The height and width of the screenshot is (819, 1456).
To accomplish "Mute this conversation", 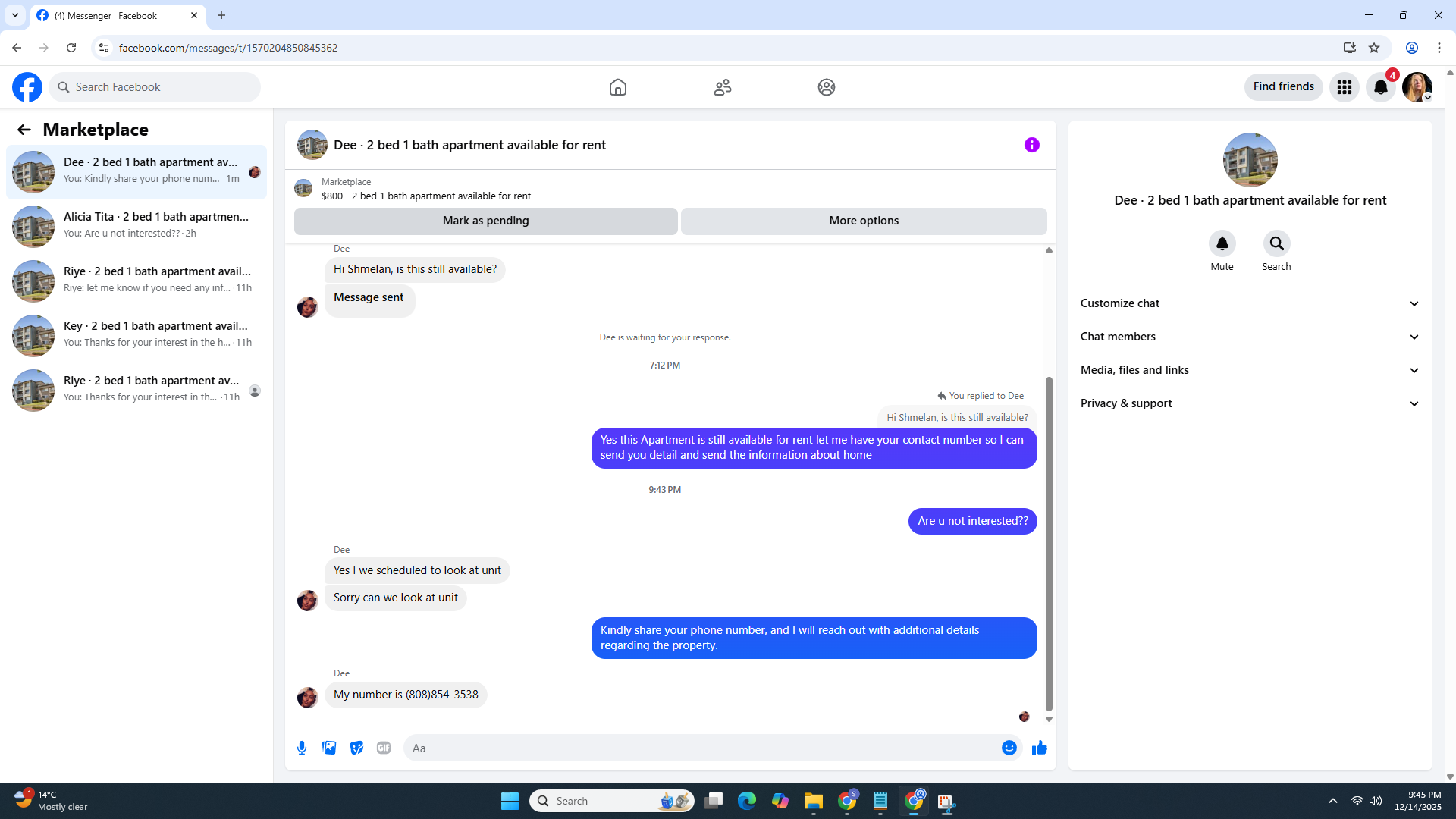I will pyautogui.click(x=1222, y=243).
